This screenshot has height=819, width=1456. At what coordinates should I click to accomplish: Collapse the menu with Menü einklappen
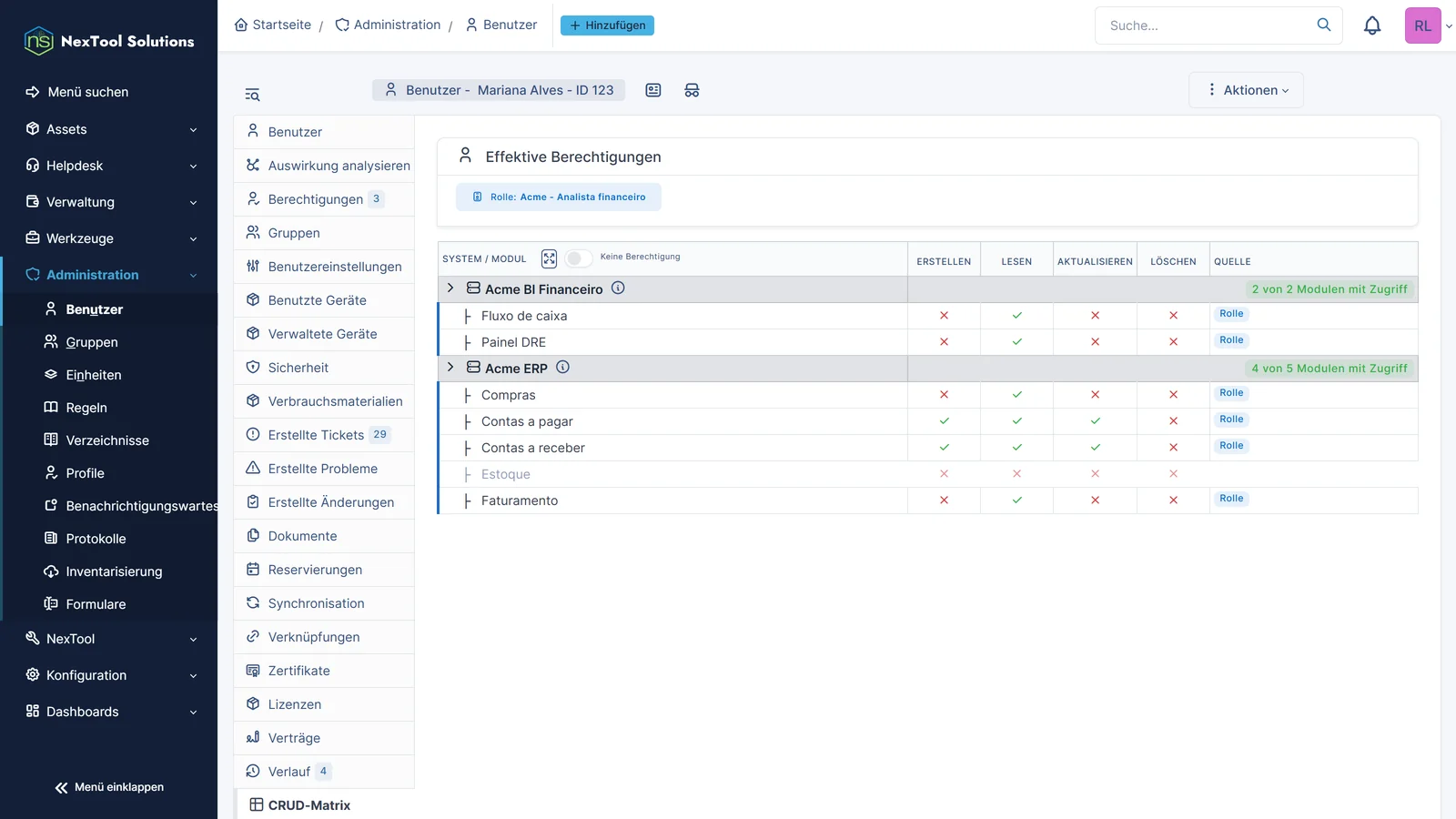[x=109, y=787]
